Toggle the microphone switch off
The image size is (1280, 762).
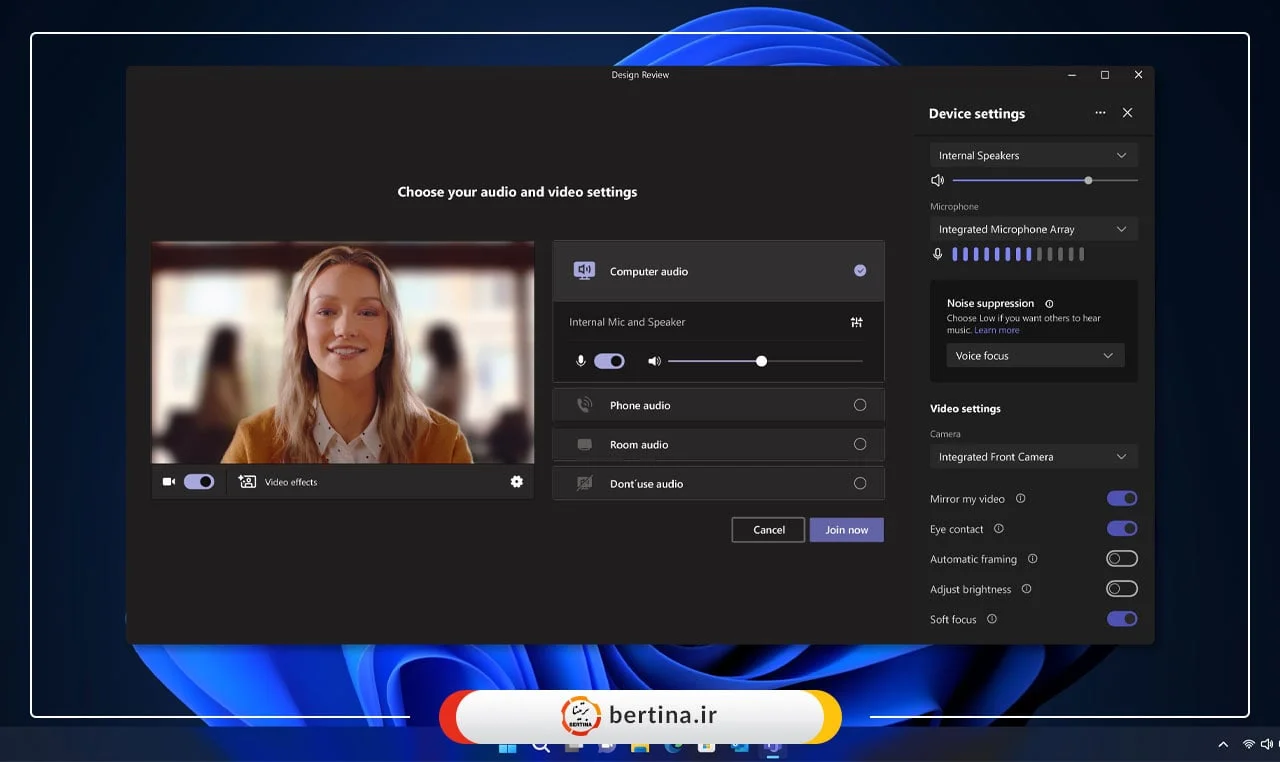point(609,361)
